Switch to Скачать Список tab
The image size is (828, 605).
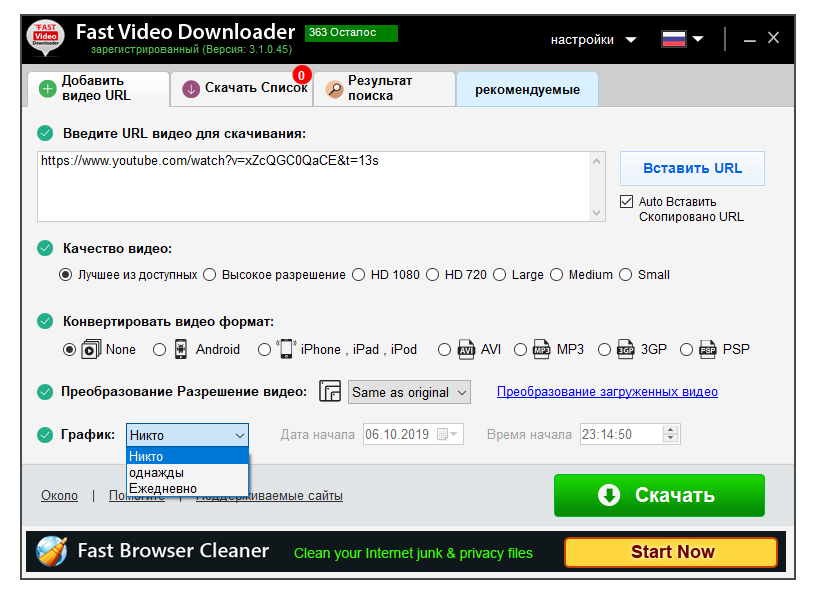pyautogui.click(x=242, y=89)
